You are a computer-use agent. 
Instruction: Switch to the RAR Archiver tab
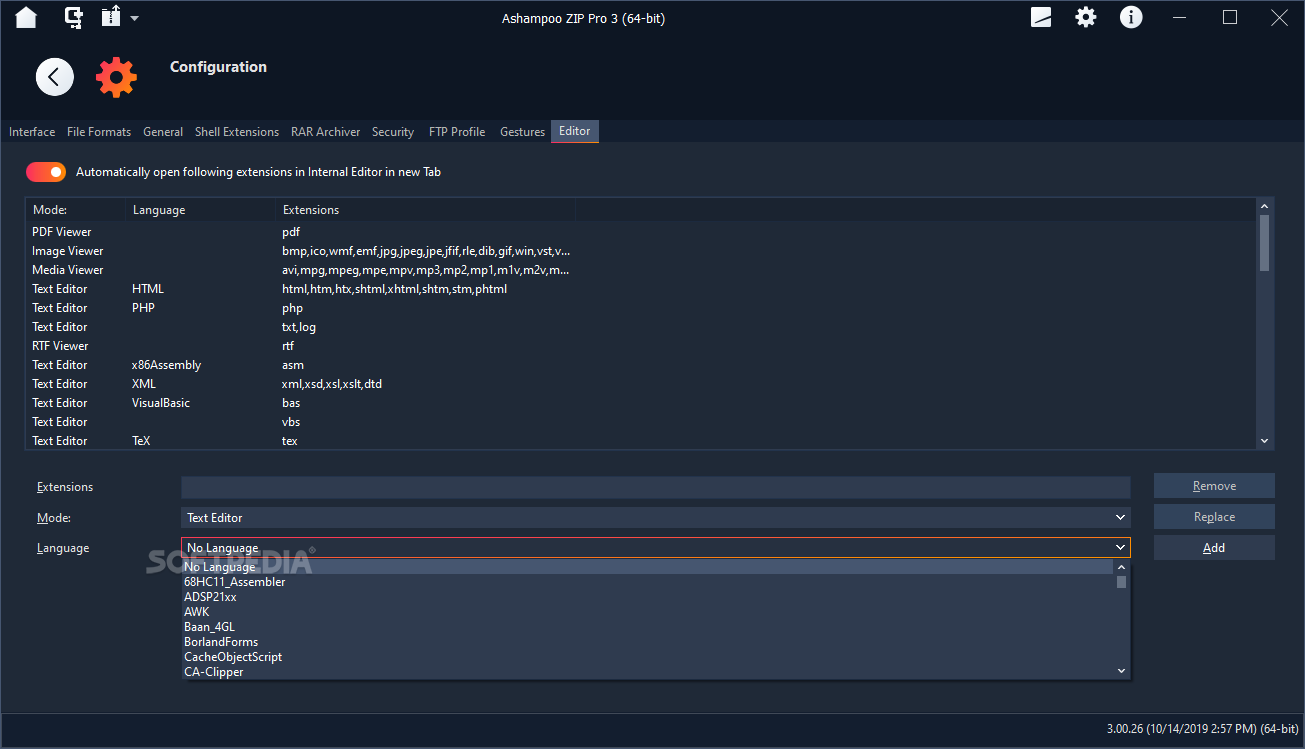point(326,132)
